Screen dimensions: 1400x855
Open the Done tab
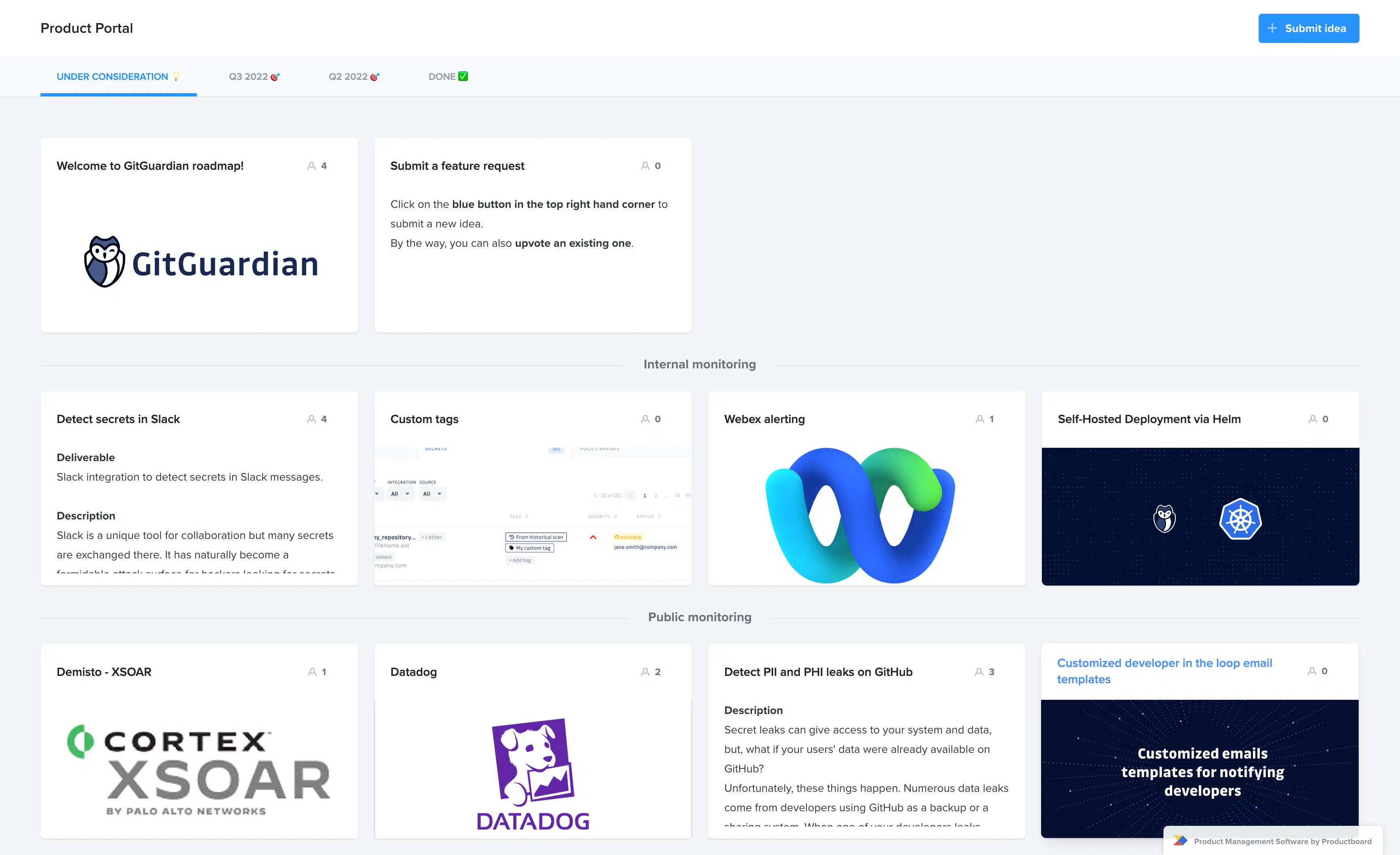pos(448,77)
